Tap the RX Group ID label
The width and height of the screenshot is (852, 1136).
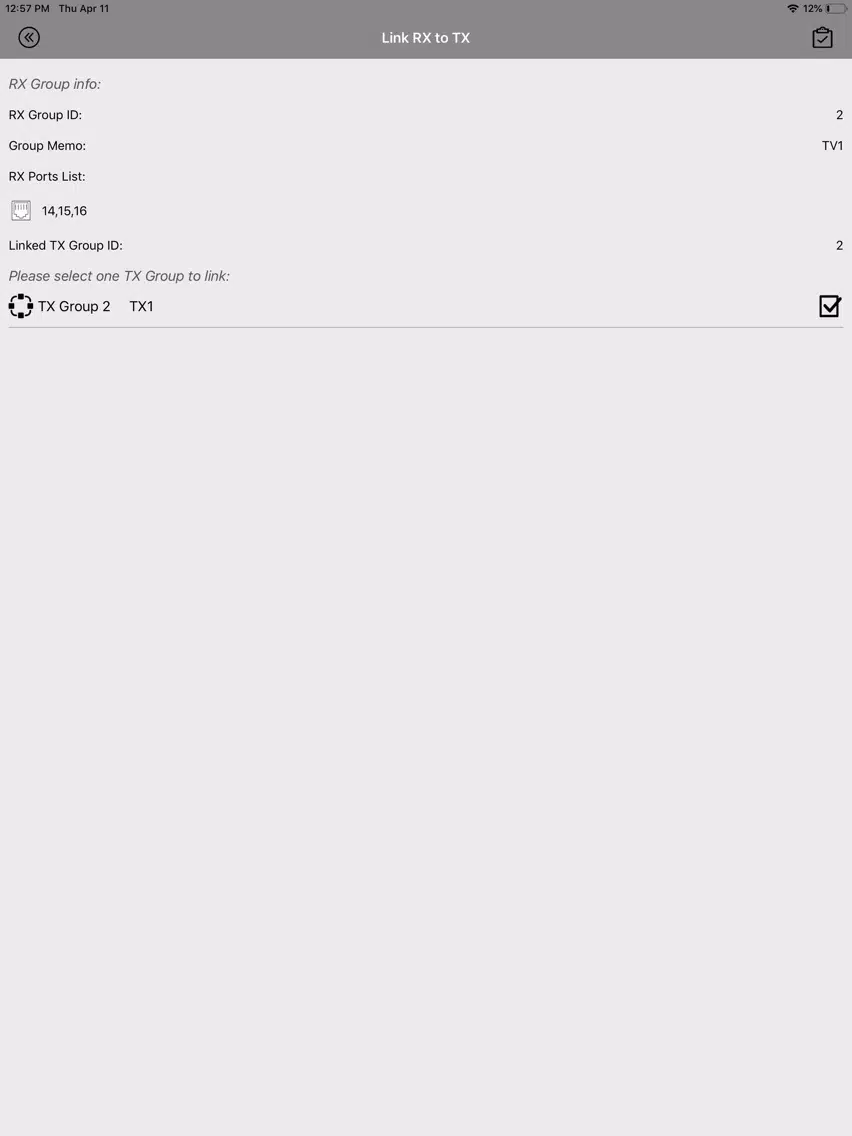point(45,115)
